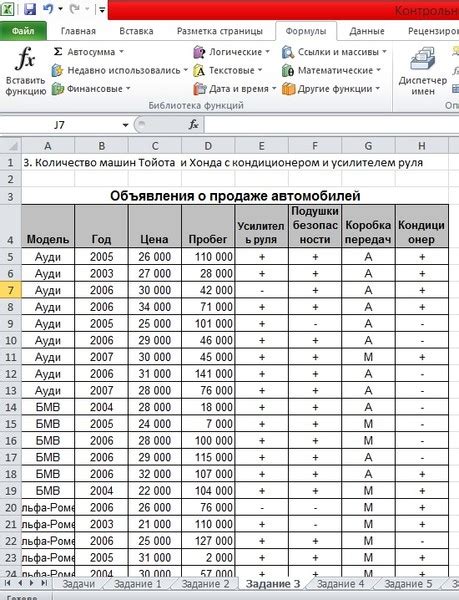The image size is (459, 600).
Task: Click the Excel application icon
Action: coord(7,8)
